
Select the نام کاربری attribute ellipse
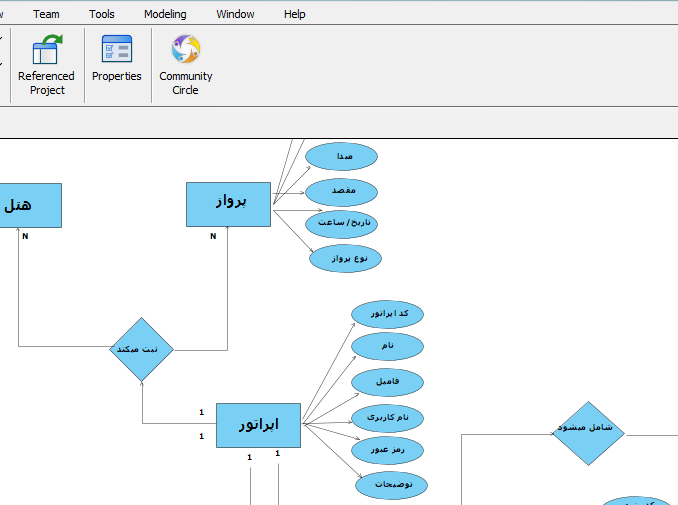387,418
